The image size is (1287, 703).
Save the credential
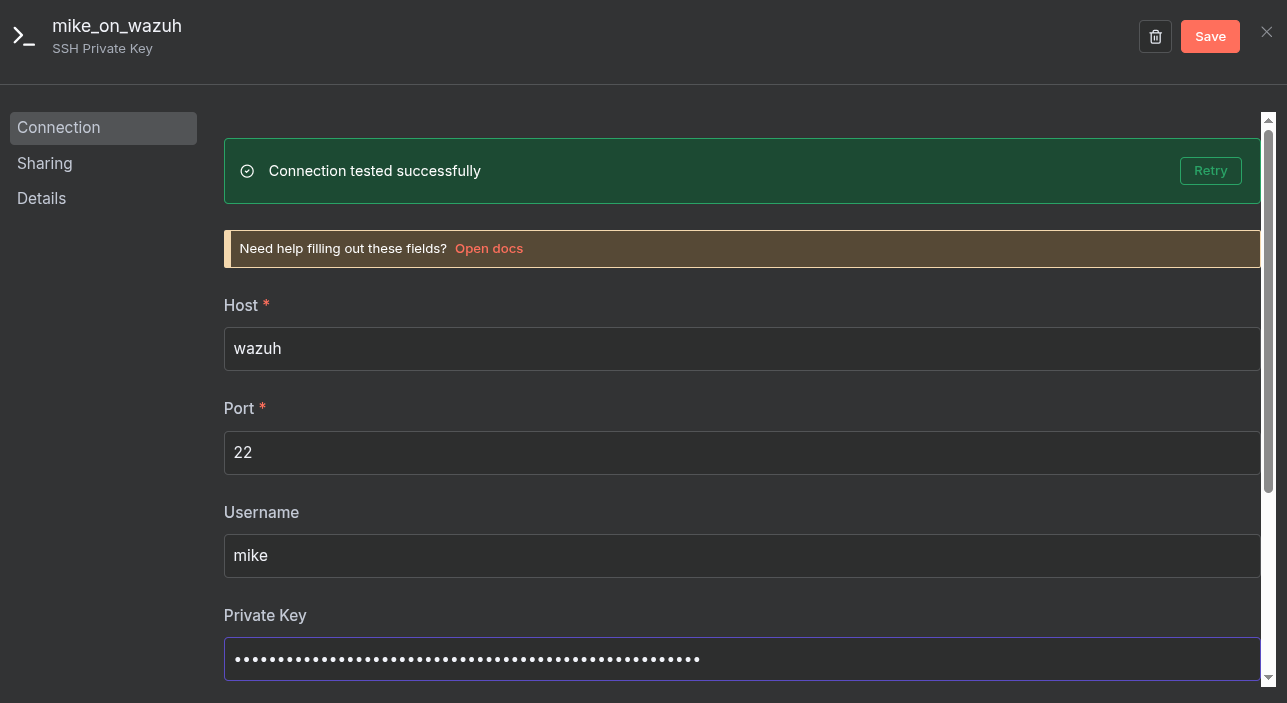tap(1210, 37)
